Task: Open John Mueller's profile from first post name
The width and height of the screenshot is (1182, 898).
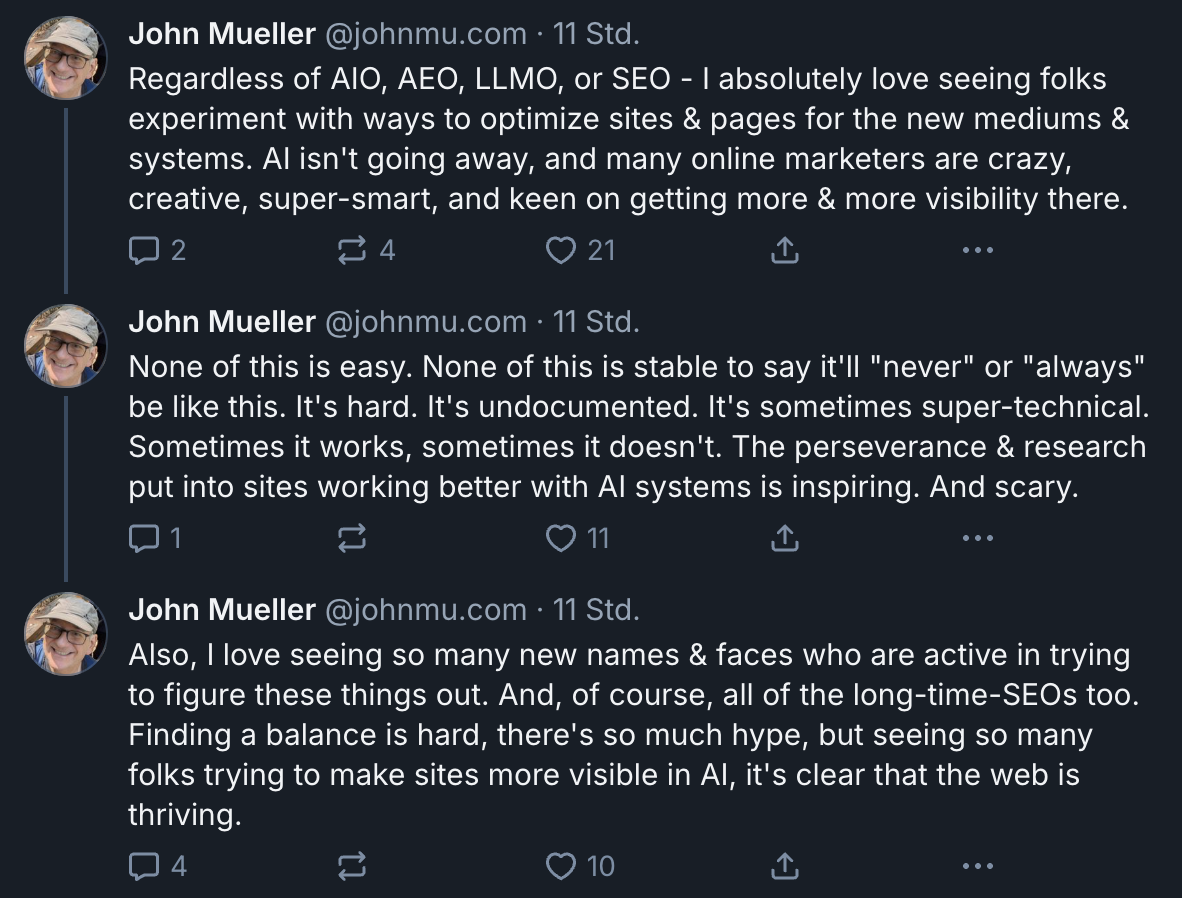Action: coord(222,34)
